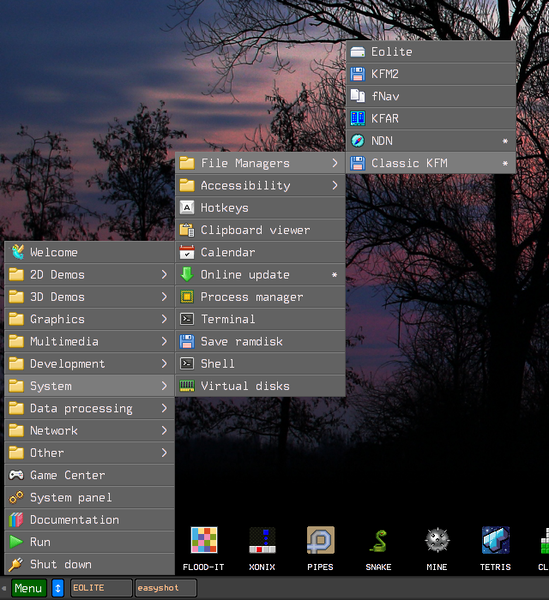Open Process manager menu entry

coord(260,297)
